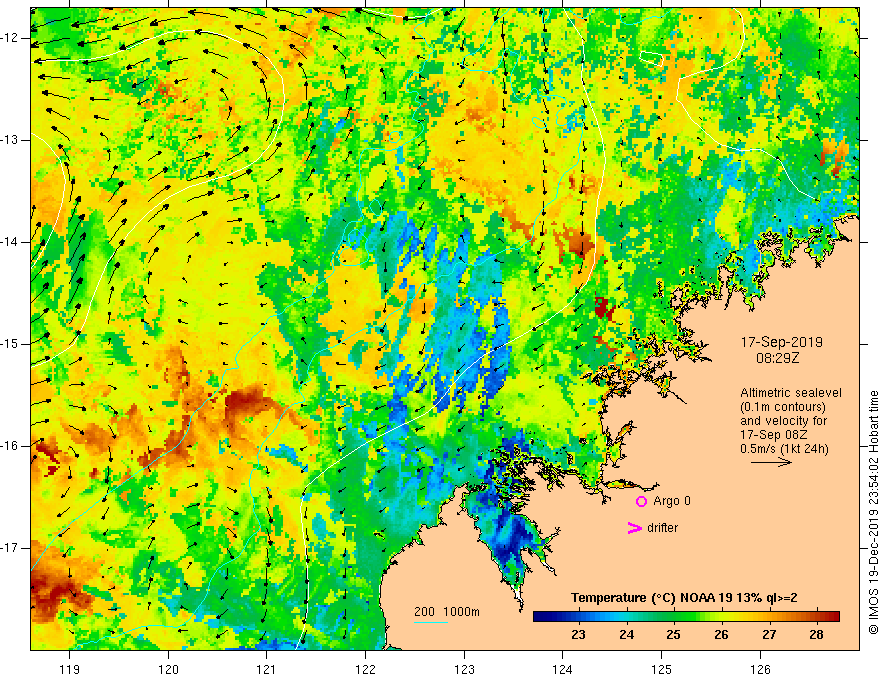Viewport: 880px width, 680px height.
Task: Click the 'Argo 0' legend label
Action: (672, 501)
